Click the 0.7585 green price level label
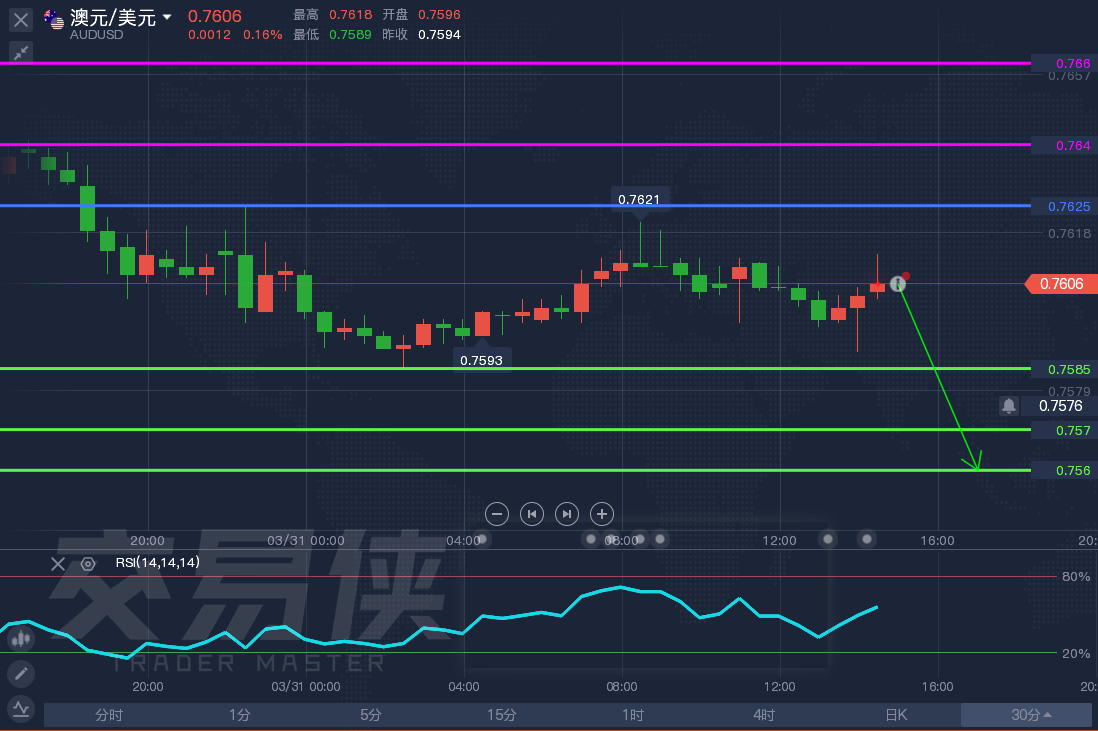The height and width of the screenshot is (731, 1098). click(1064, 369)
